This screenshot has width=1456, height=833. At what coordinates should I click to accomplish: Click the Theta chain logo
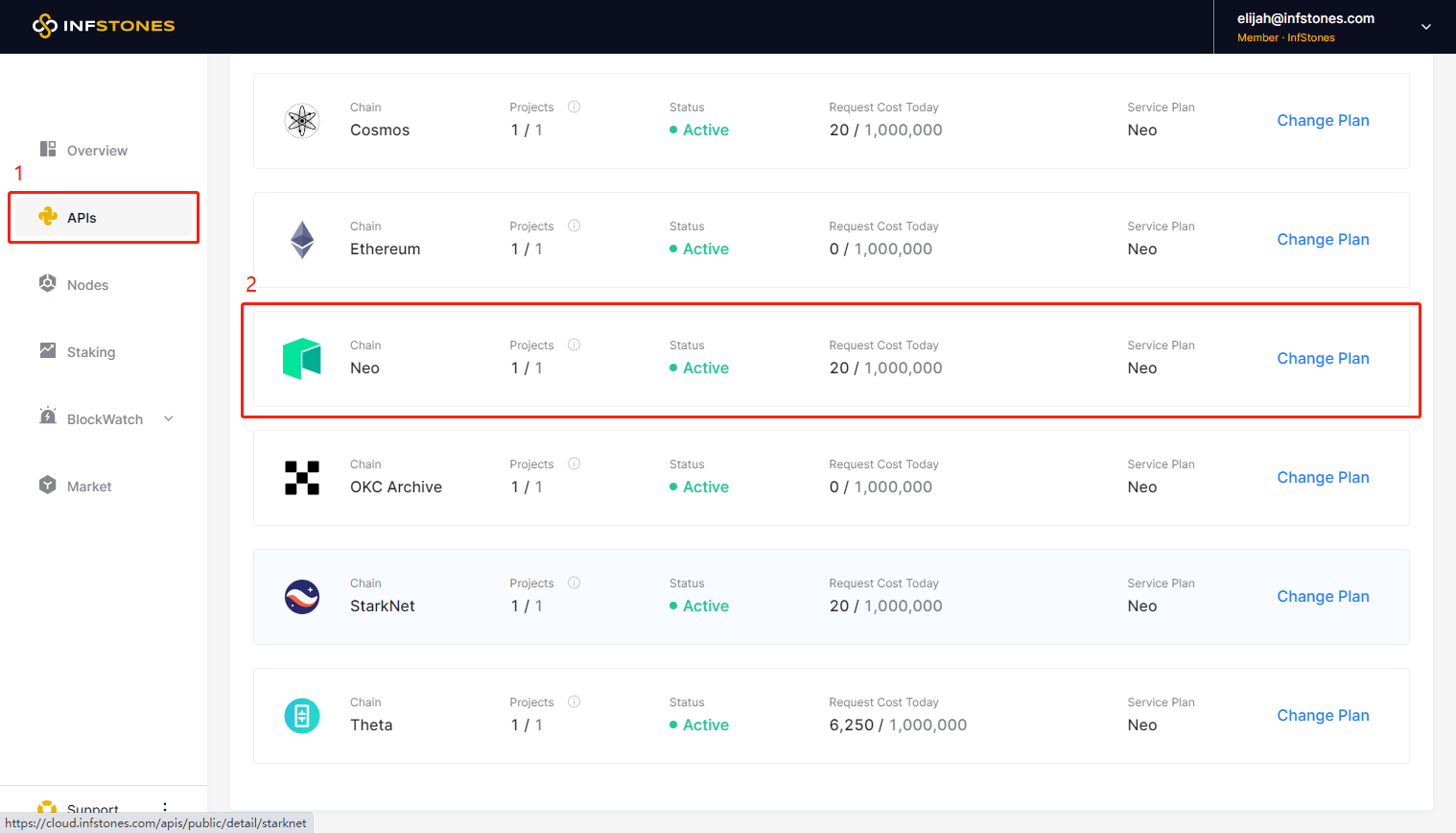(302, 716)
